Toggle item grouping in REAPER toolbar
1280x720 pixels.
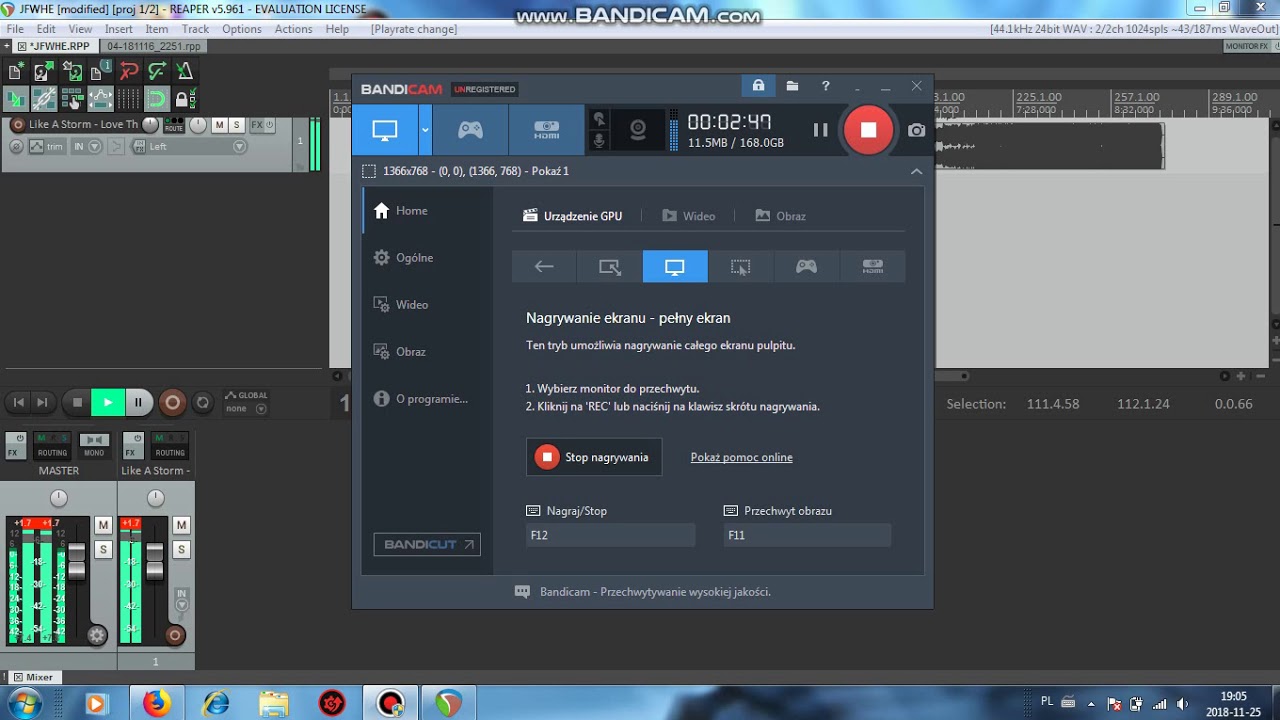pyautogui.click(x=43, y=98)
